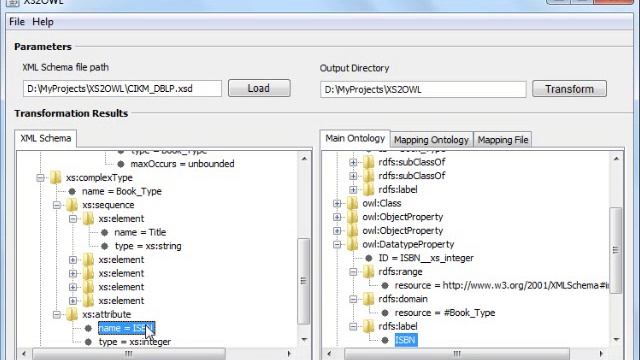Open the Mapping File tab
Image resolution: width=640 pixels, height=360 pixels.
503,140
